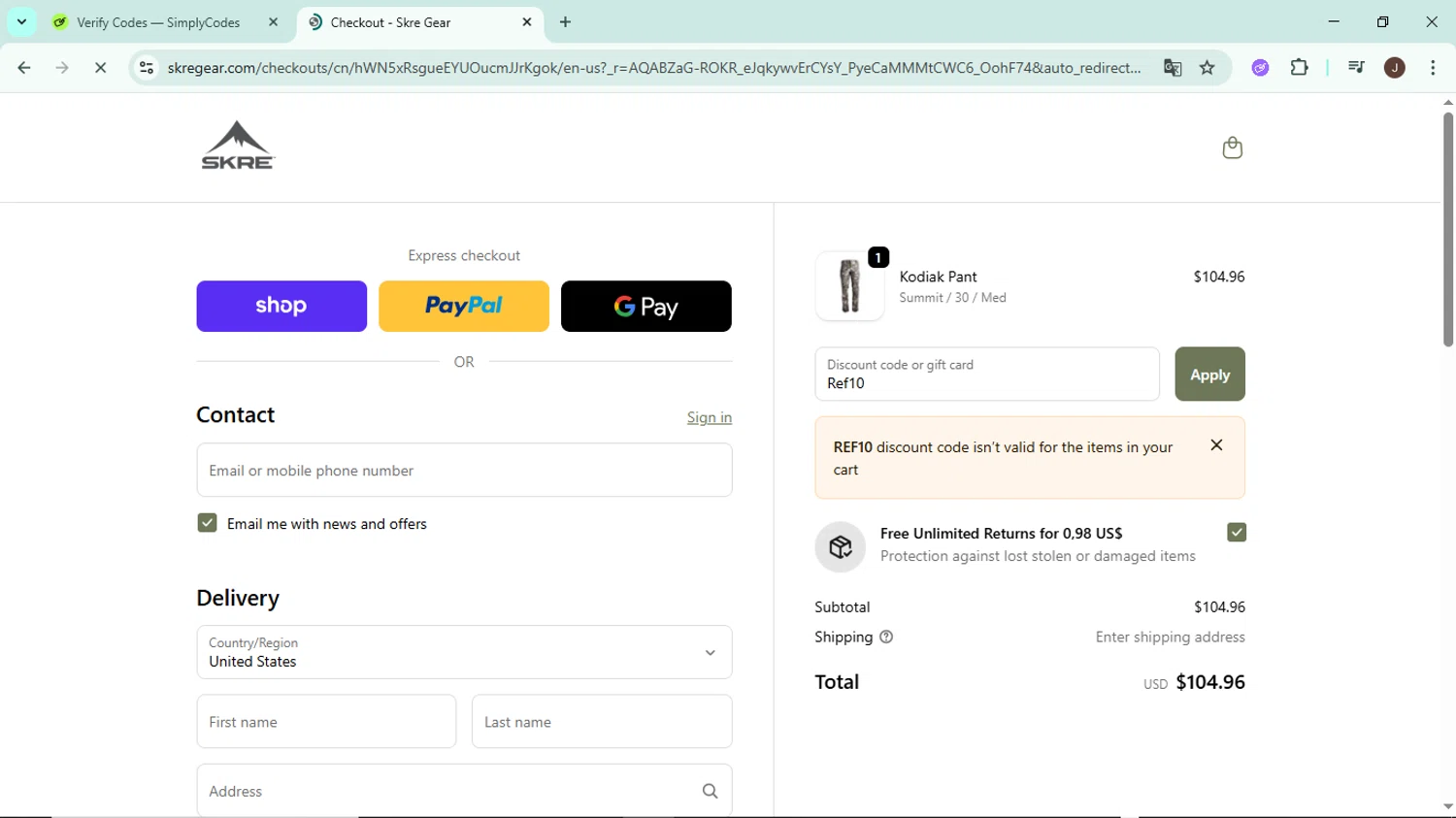Click the First name field
This screenshot has width=1456, height=818.
point(326,722)
